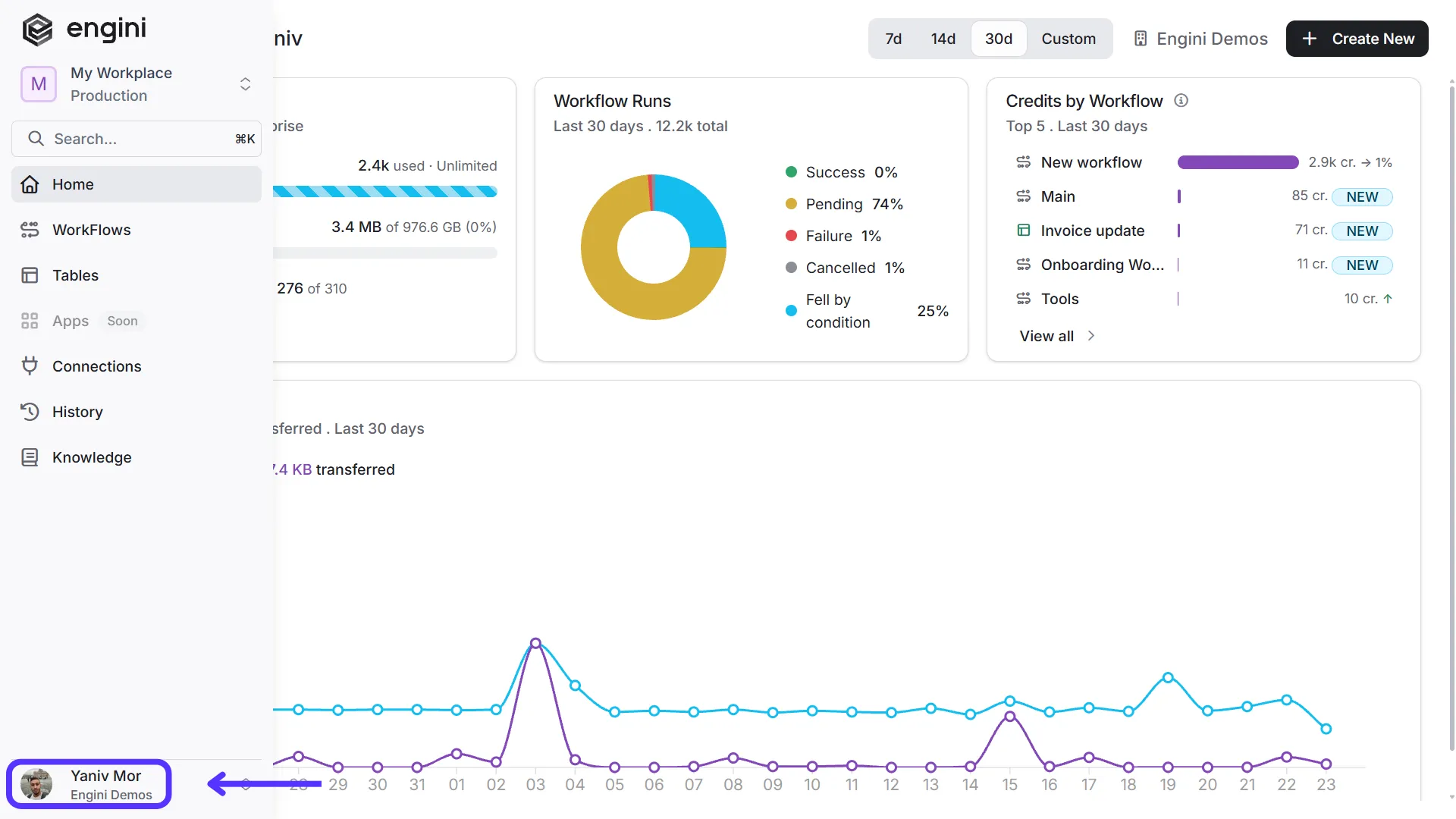The height and width of the screenshot is (819, 1456).
Task: Toggle Success legend entry
Action: tap(842, 172)
